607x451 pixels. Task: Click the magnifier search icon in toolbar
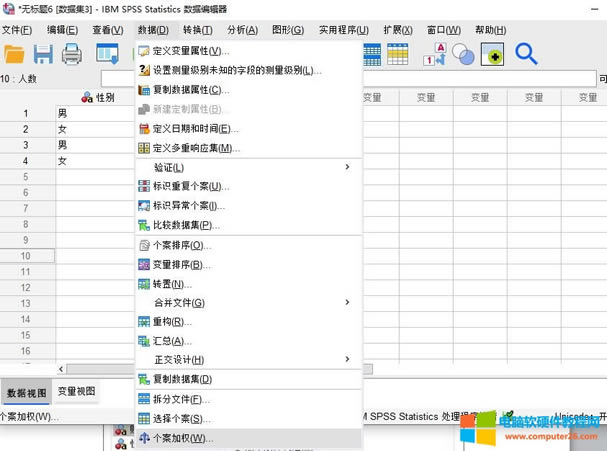pyautogui.click(x=525, y=54)
